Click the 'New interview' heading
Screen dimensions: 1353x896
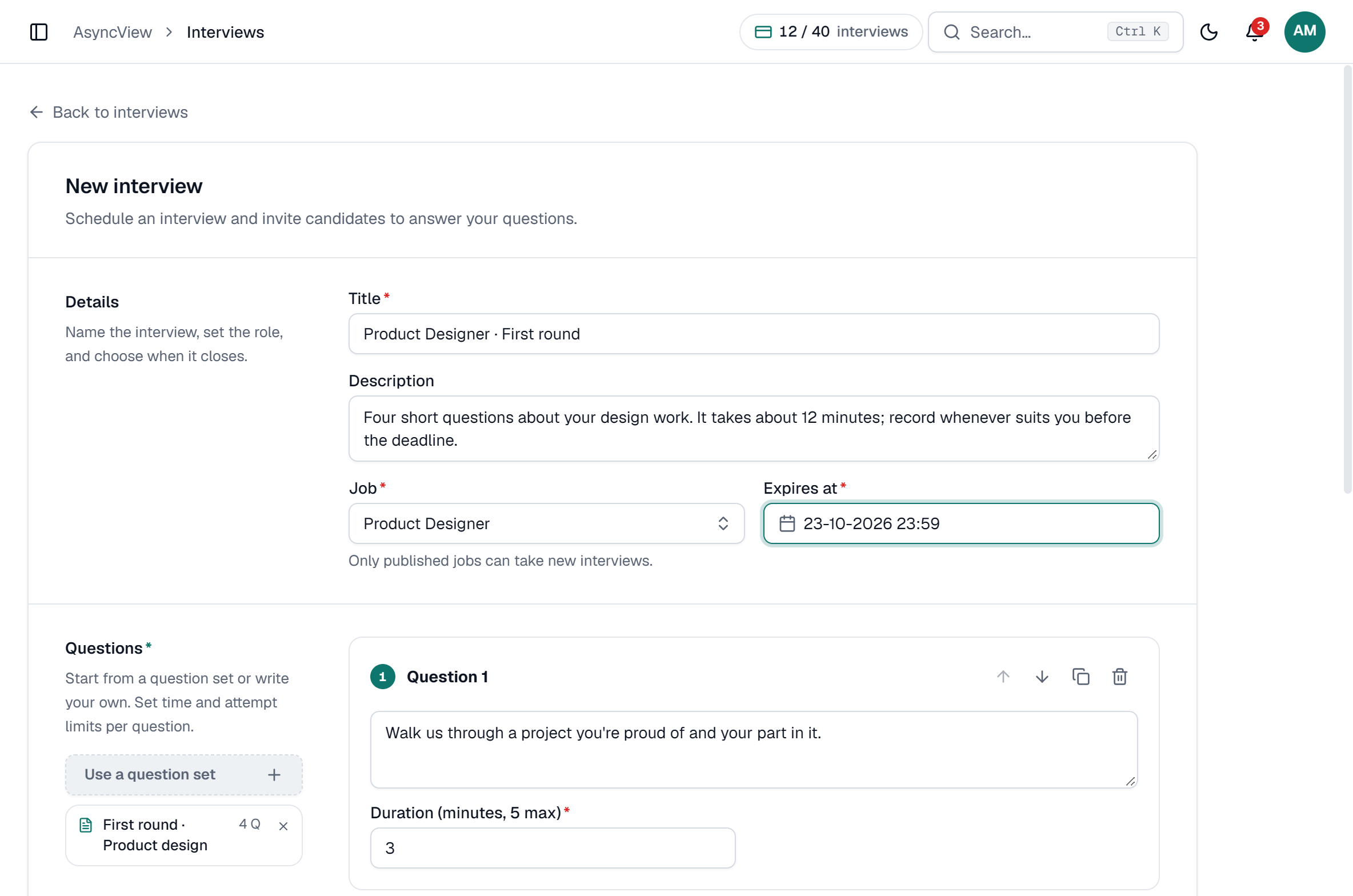pyautogui.click(x=134, y=186)
